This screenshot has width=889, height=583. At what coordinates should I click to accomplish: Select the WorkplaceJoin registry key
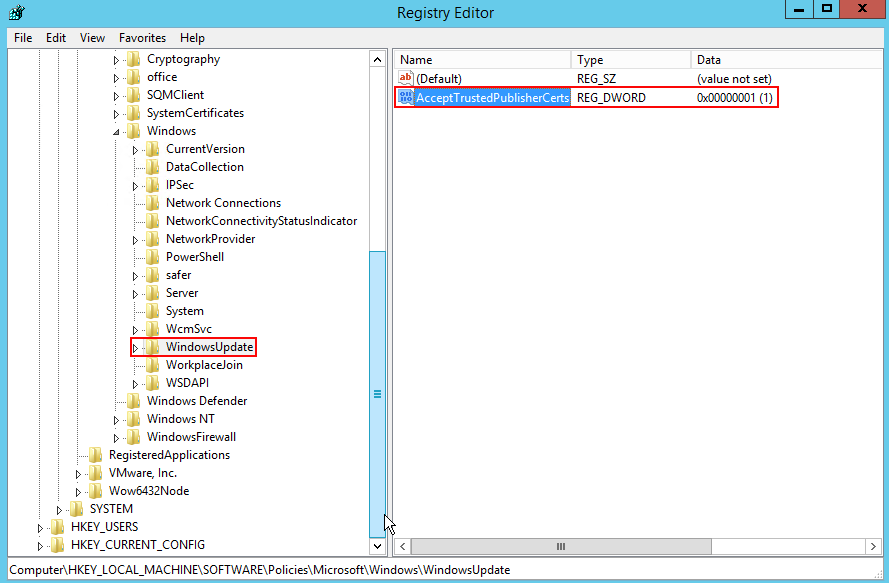(x=204, y=365)
